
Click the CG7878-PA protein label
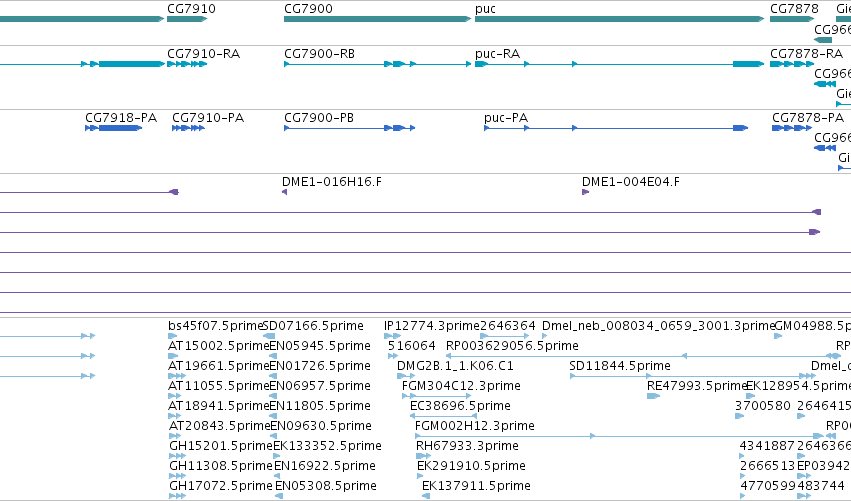[808, 118]
